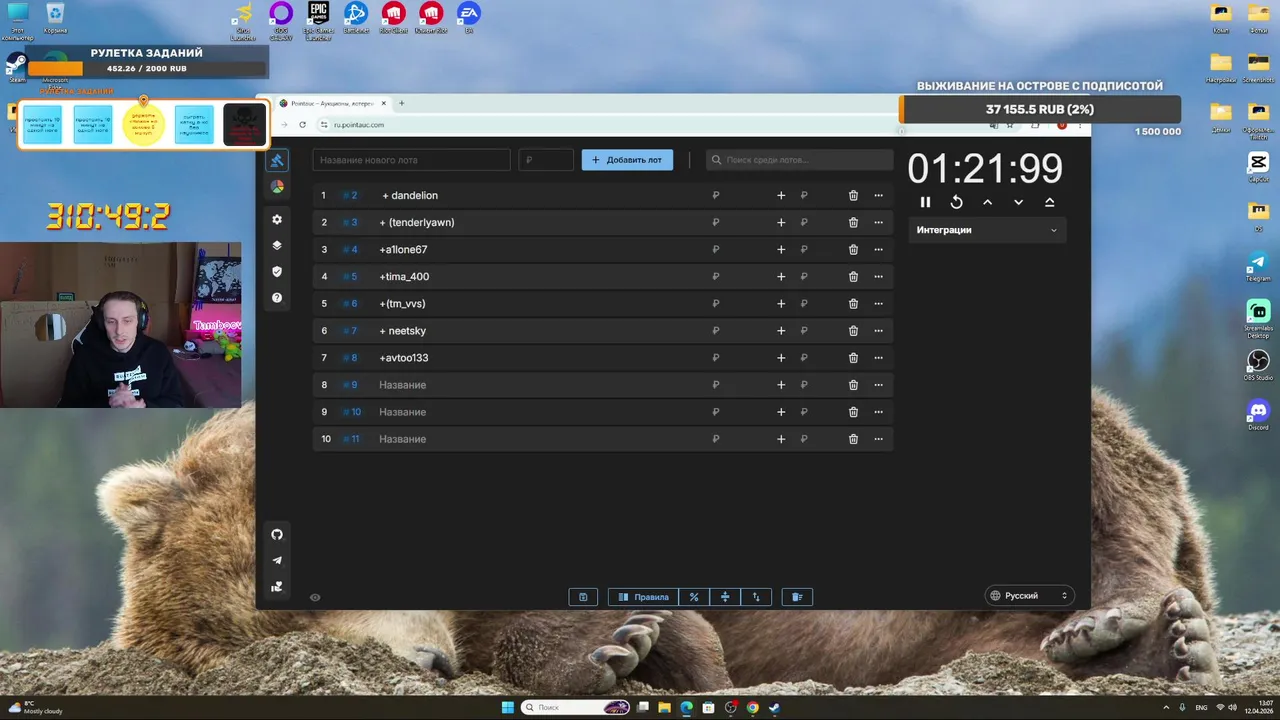The image size is (1280, 720).
Task: Reset the timer with the circular arrow
Action: pos(956,202)
